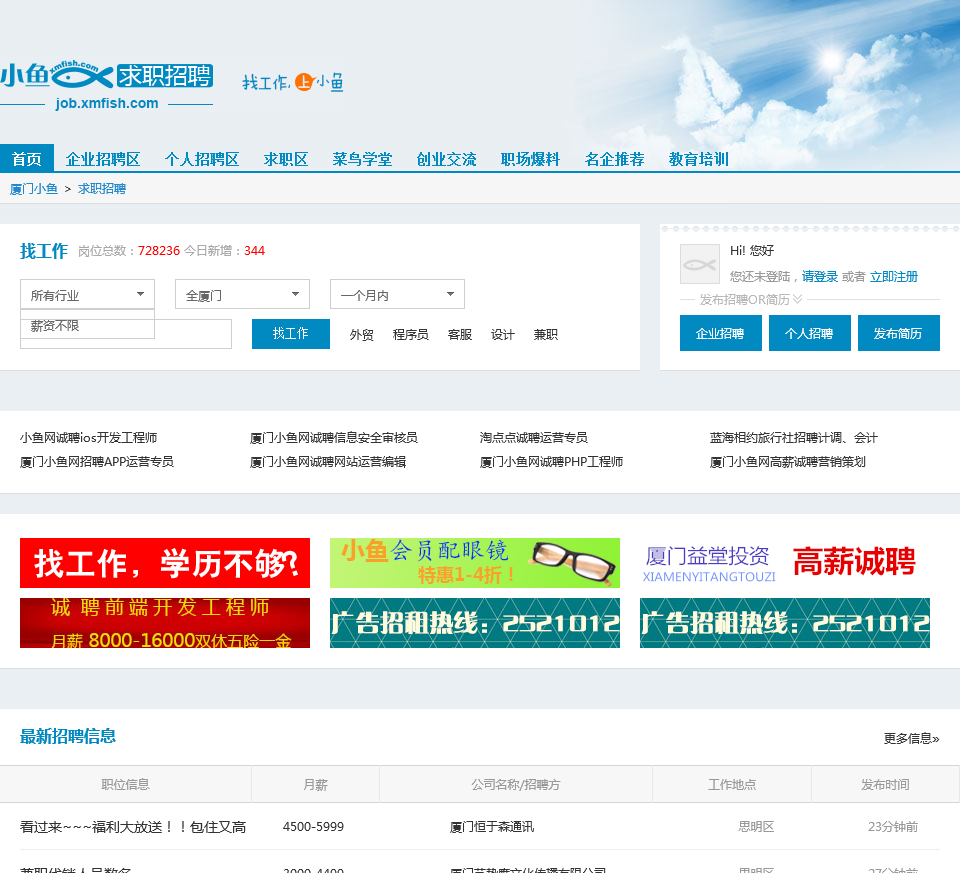This screenshot has height=873, width=960.
Task: Open the 所有行业 industry dropdown
Action: click(x=87, y=294)
